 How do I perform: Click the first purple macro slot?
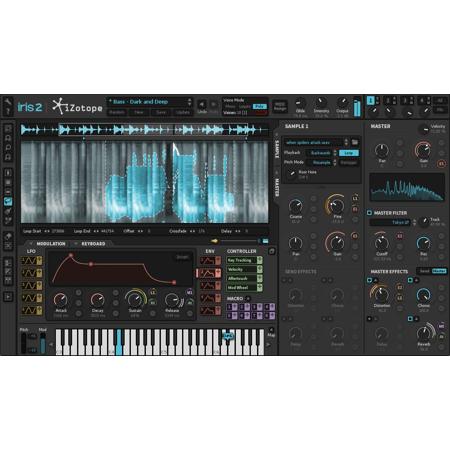point(232,307)
